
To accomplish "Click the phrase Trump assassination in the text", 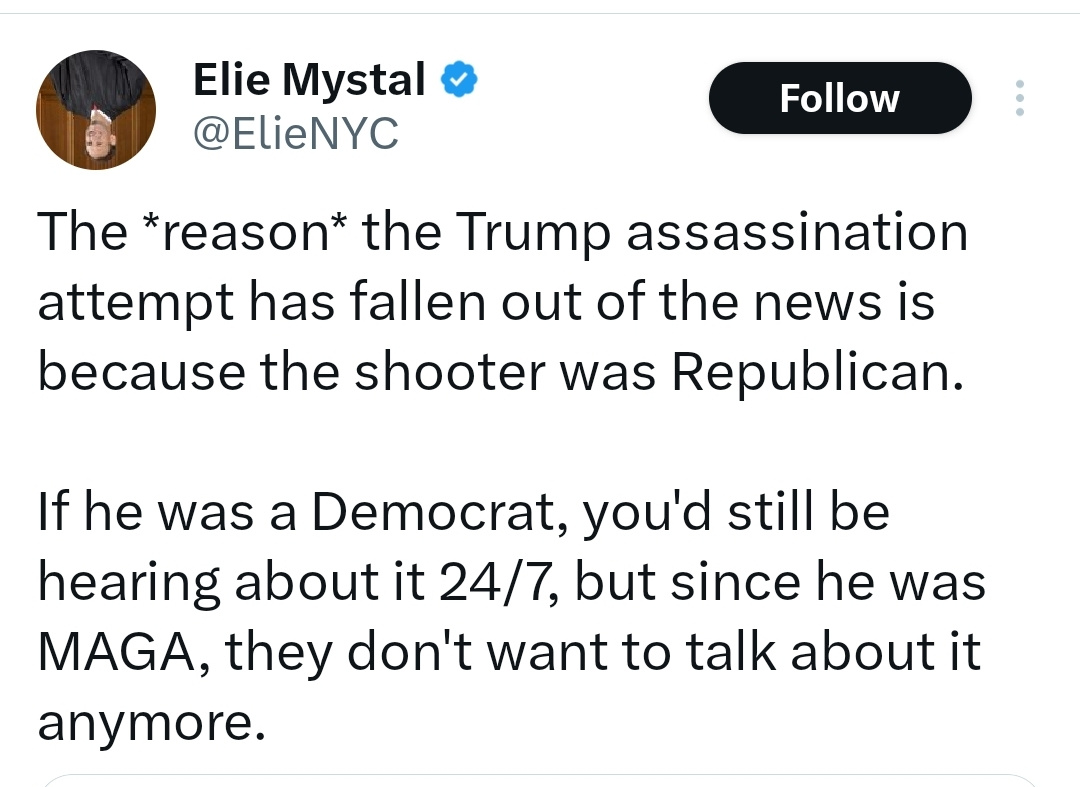I will 710,231.
